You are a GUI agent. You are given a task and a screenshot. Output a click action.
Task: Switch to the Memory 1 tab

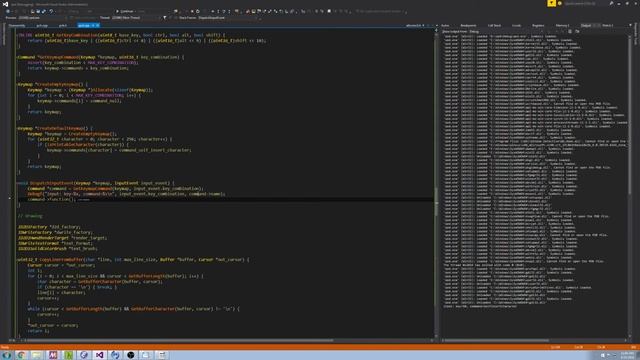pyautogui.click(x=562, y=25)
